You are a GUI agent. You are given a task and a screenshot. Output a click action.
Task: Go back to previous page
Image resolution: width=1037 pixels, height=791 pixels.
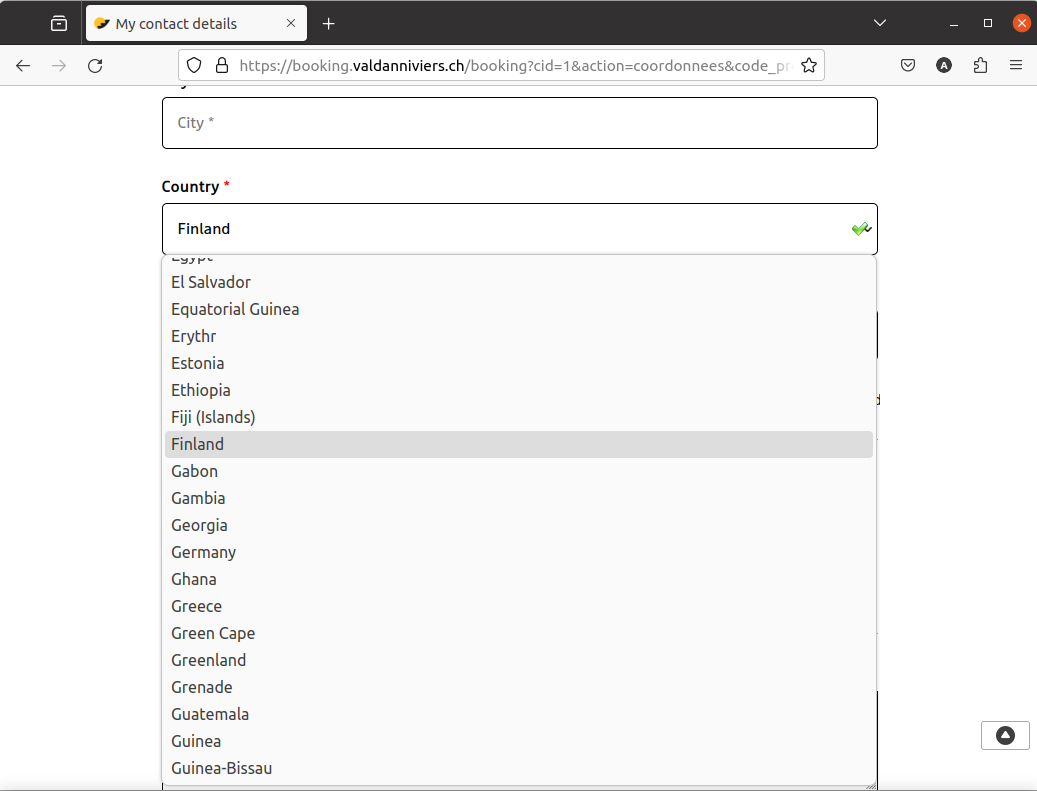click(23, 66)
